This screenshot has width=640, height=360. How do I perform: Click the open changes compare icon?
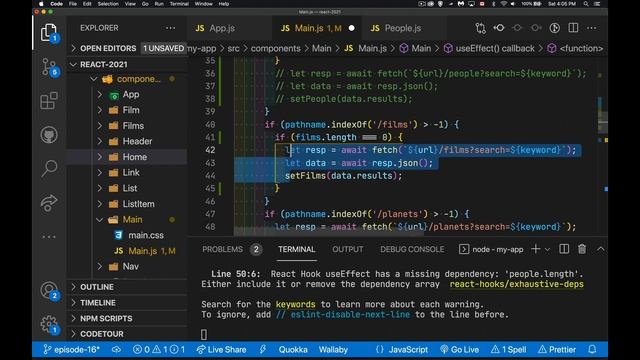click(x=480, y=28)
